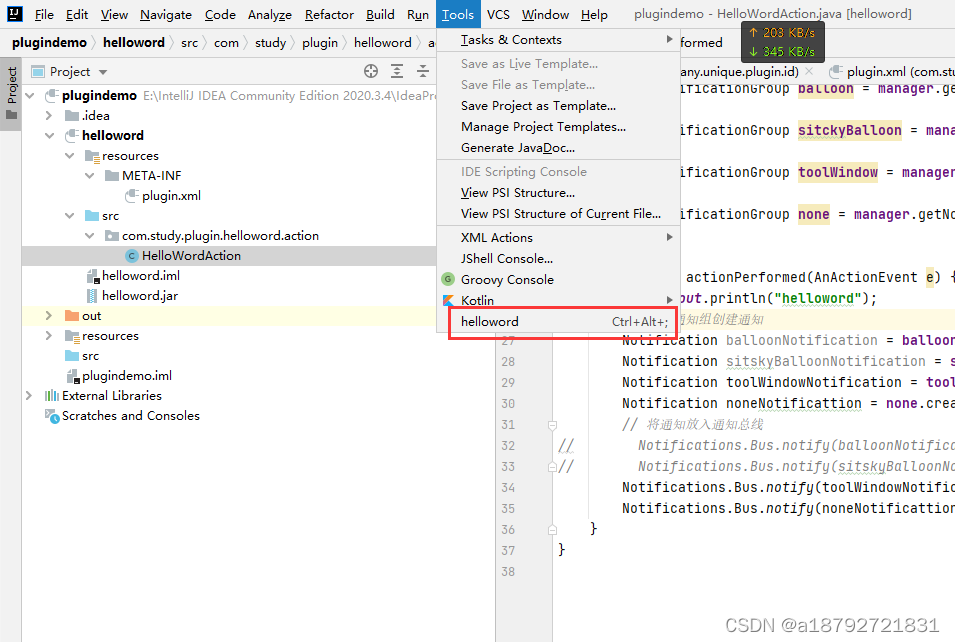Click the Project view panel icon
The height and width of the screenshot is (642, 955).
tap(38, 72)
